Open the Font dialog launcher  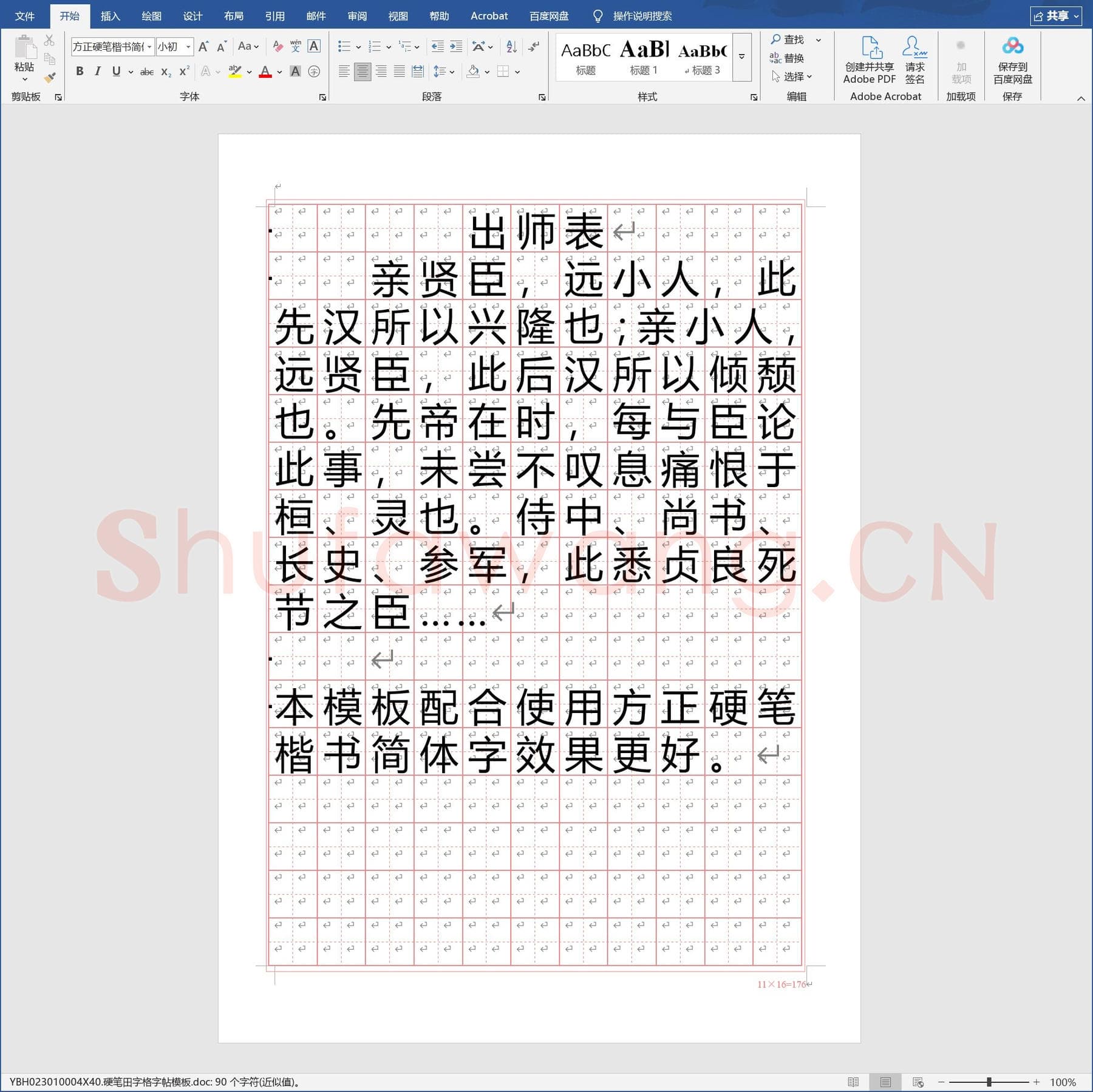point(322,97)
